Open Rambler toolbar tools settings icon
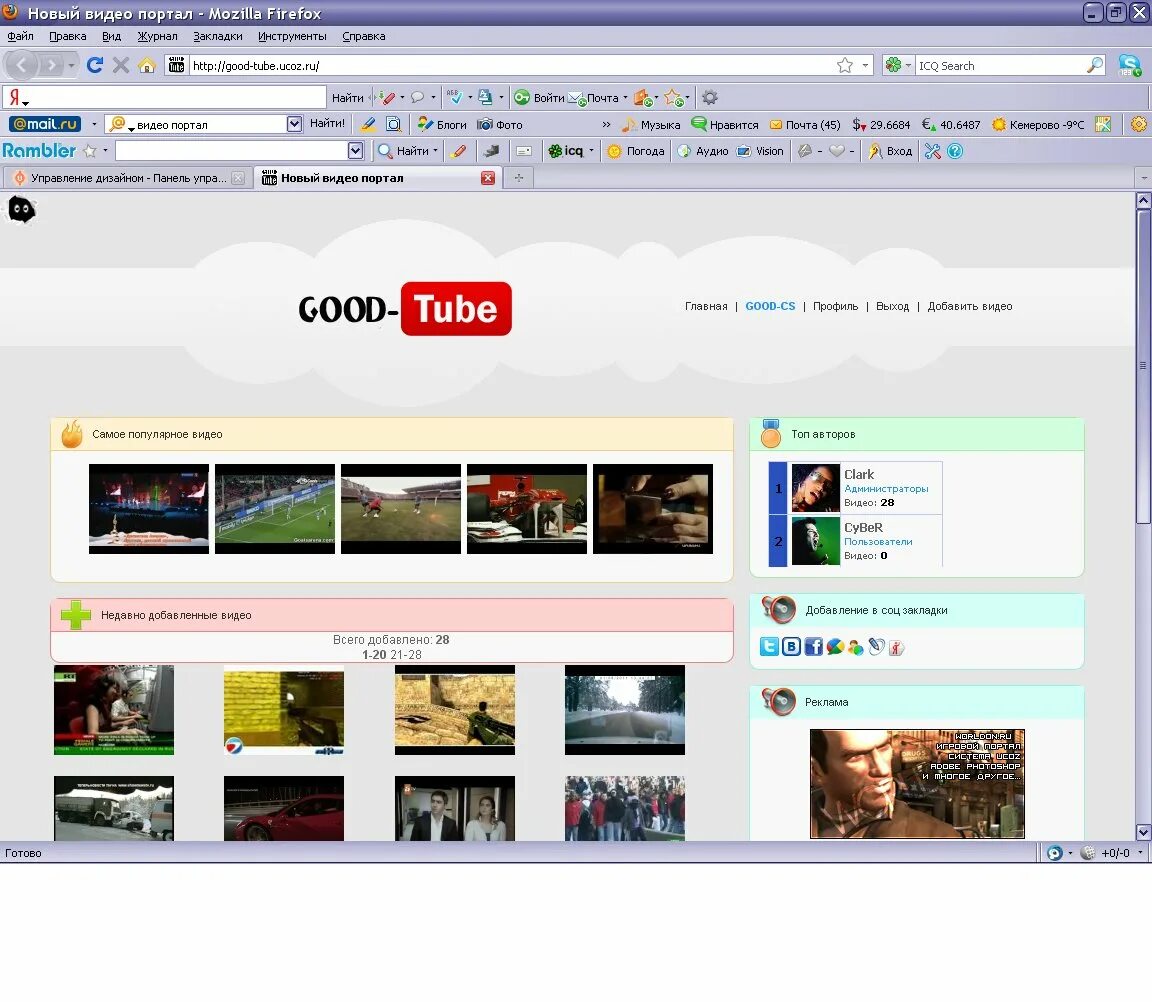This screenshot has height=1002, width=1152. coord(932,151)
